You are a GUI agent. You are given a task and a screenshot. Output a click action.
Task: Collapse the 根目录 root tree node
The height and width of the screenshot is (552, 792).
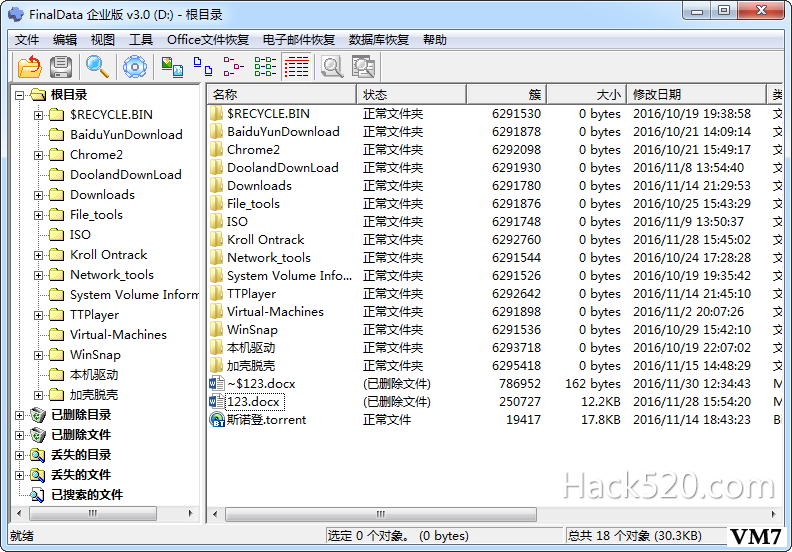click(19, 95)
